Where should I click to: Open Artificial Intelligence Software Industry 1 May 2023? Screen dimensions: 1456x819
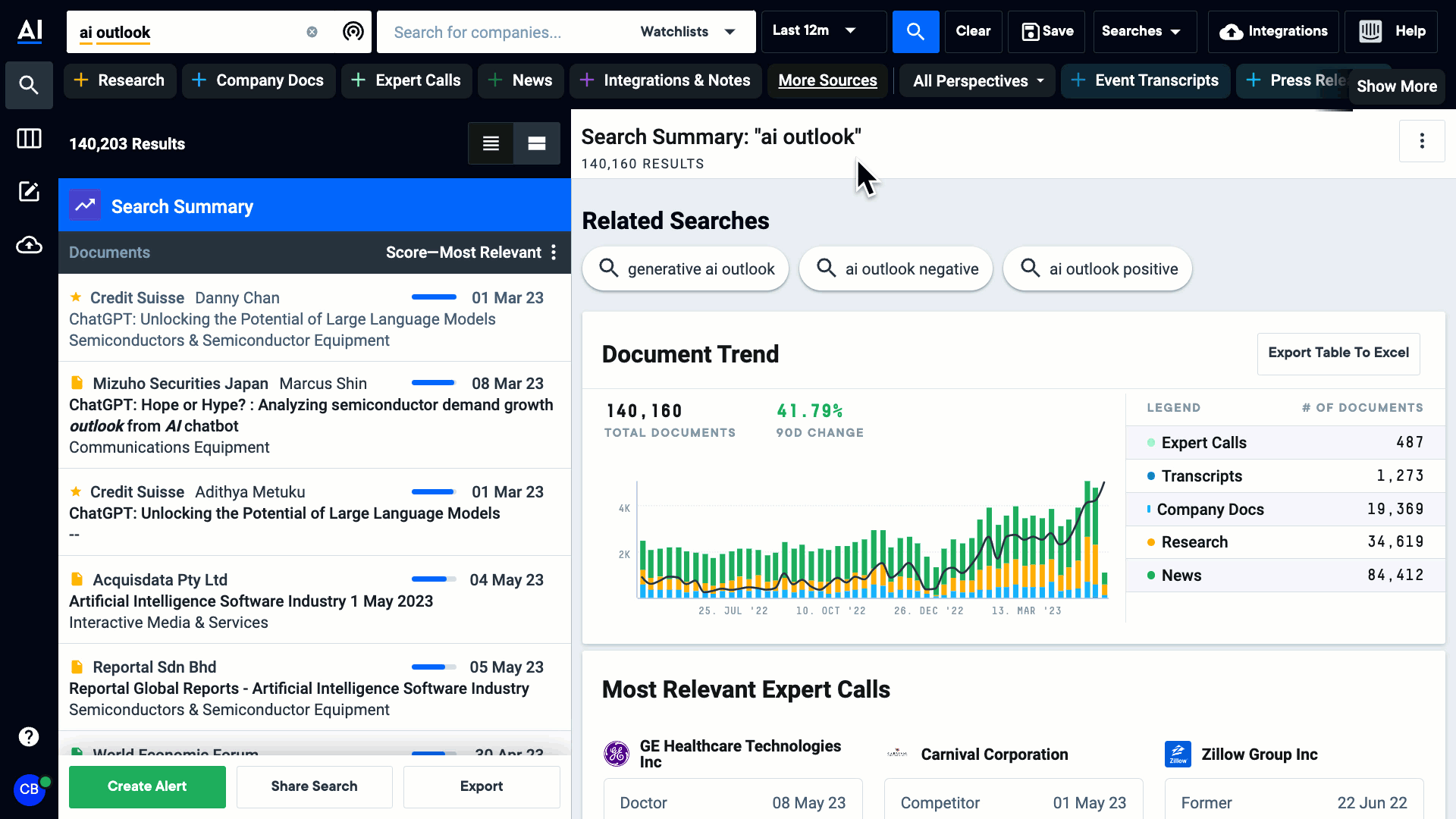coord(251,601)
